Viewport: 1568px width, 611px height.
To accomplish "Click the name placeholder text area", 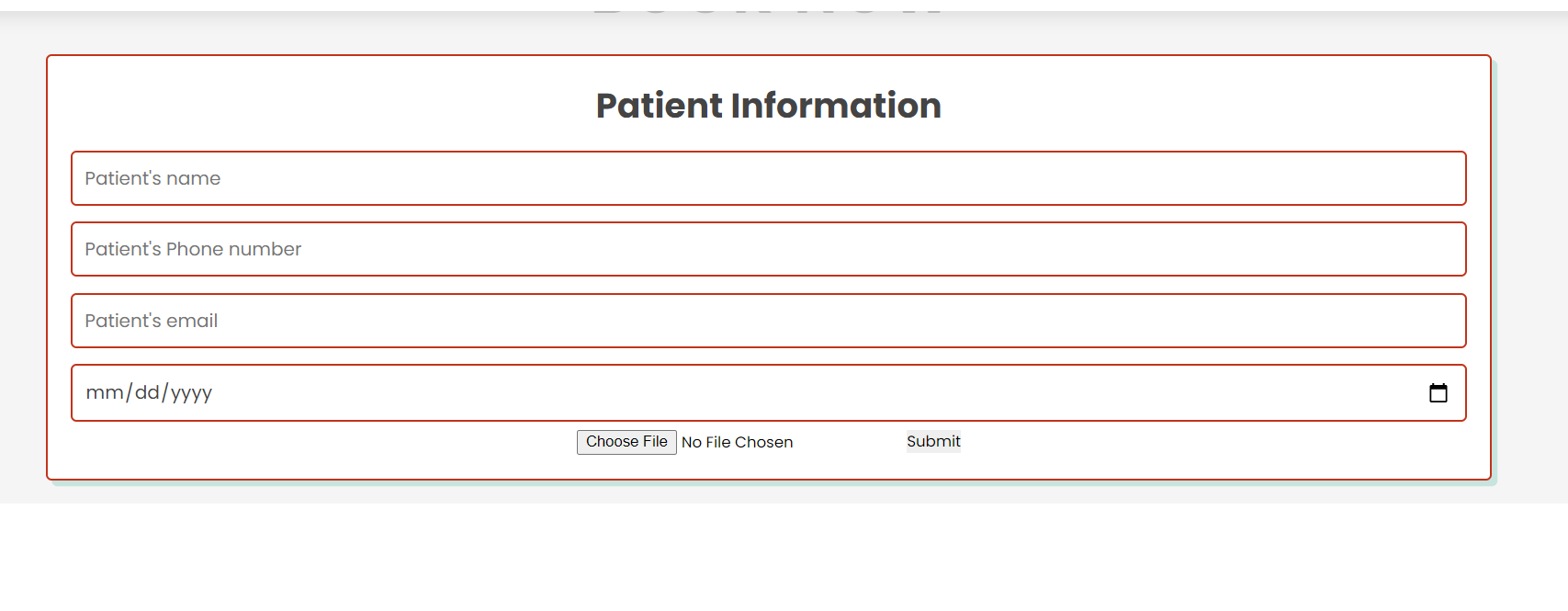I will point(152,178).
